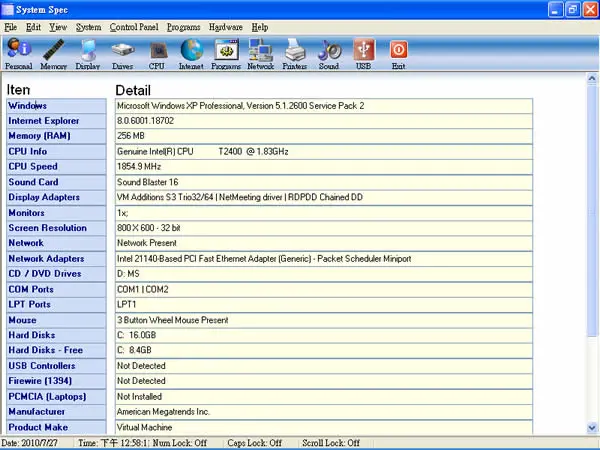Click the Internet Explorer item button
Screen dimensions: 600x450
[x=57, y=121]
